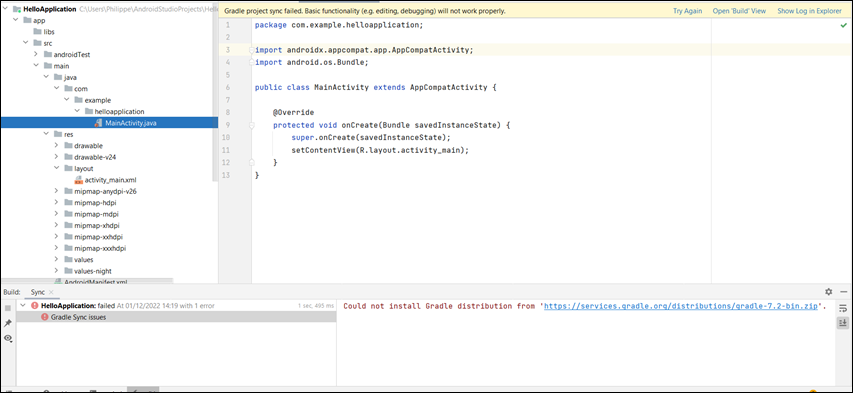
Task: Collapse the res folder
Action: click(46, 134)
